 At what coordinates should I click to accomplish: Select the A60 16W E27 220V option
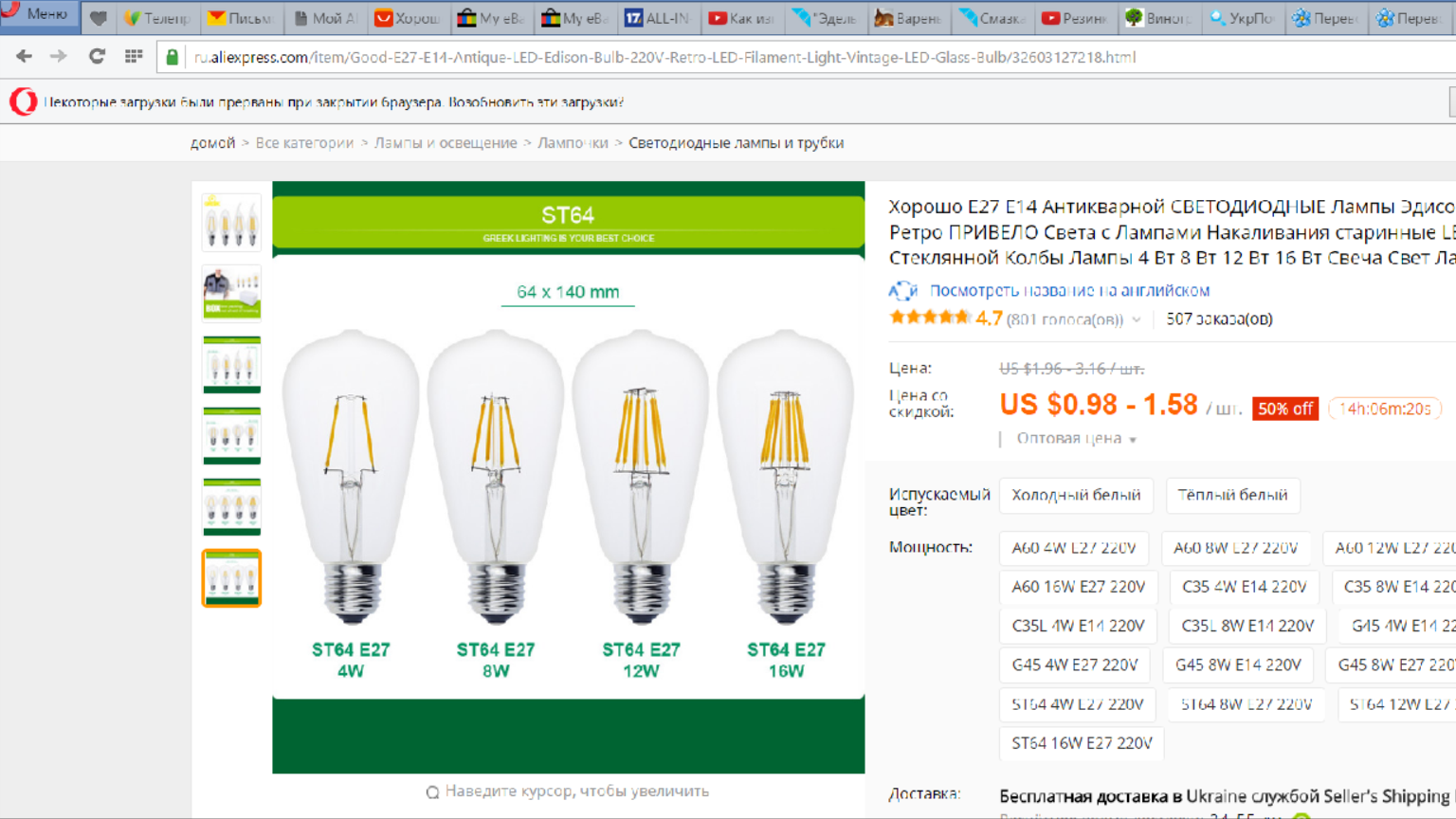click(1079, 587)
